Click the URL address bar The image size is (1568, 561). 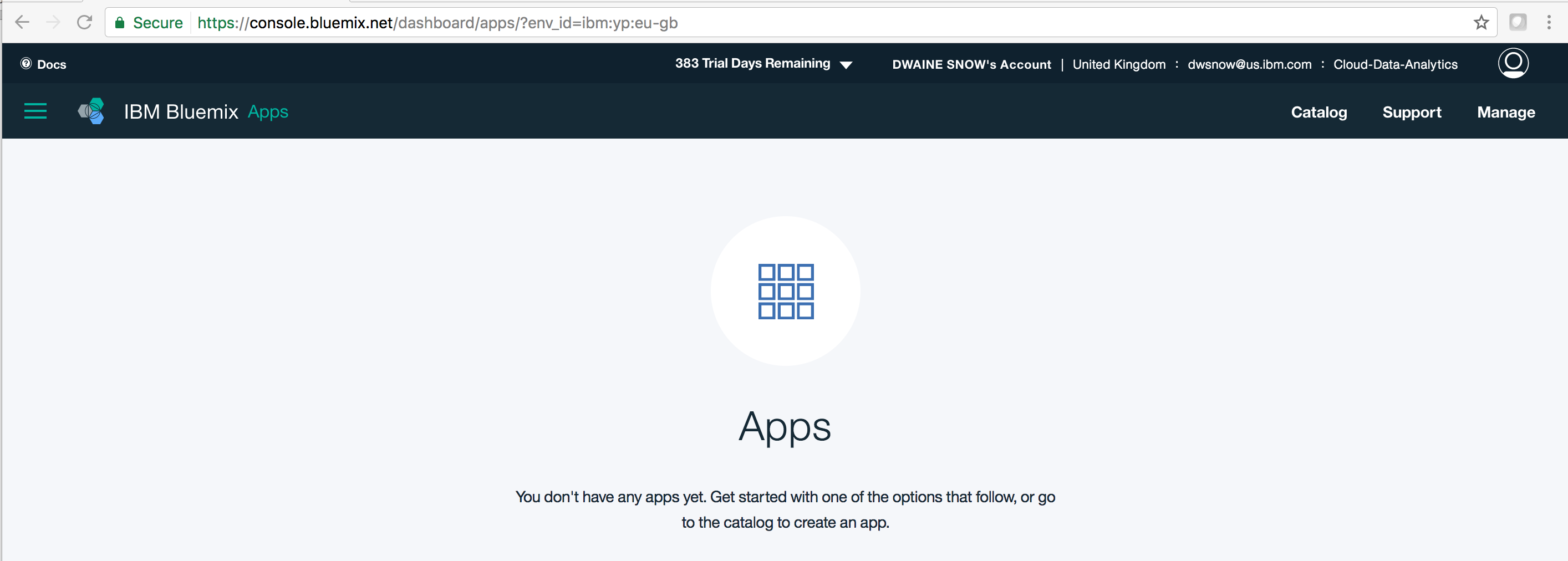tap(801, 23)
